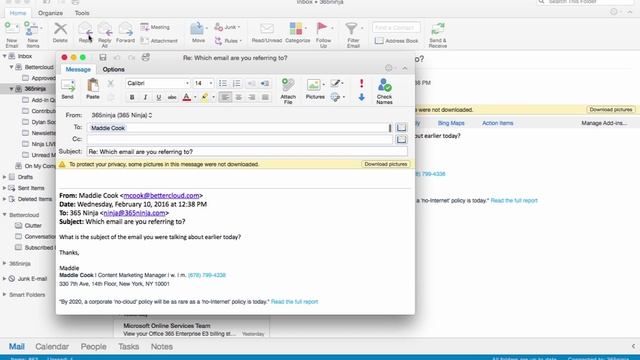Mark message as high importance
Image resolution: width=640 pixels, height=360 pixels.
(361, 83)
